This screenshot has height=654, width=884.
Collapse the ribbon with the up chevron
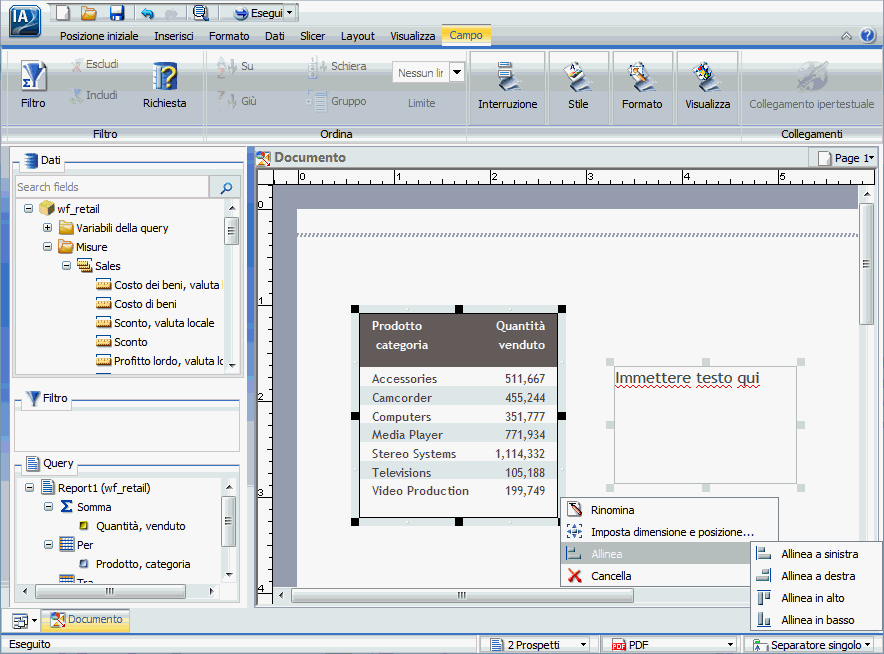[846, 36]
